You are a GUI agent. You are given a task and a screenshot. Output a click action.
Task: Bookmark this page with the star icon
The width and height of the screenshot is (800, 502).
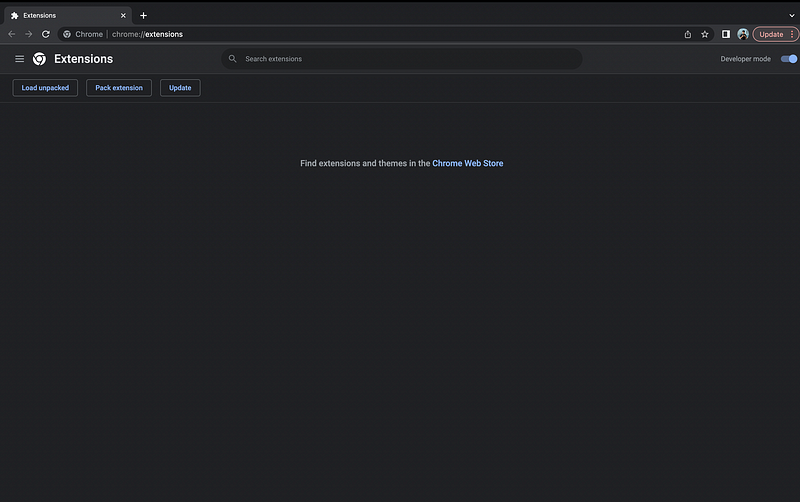tap(705, 34)
